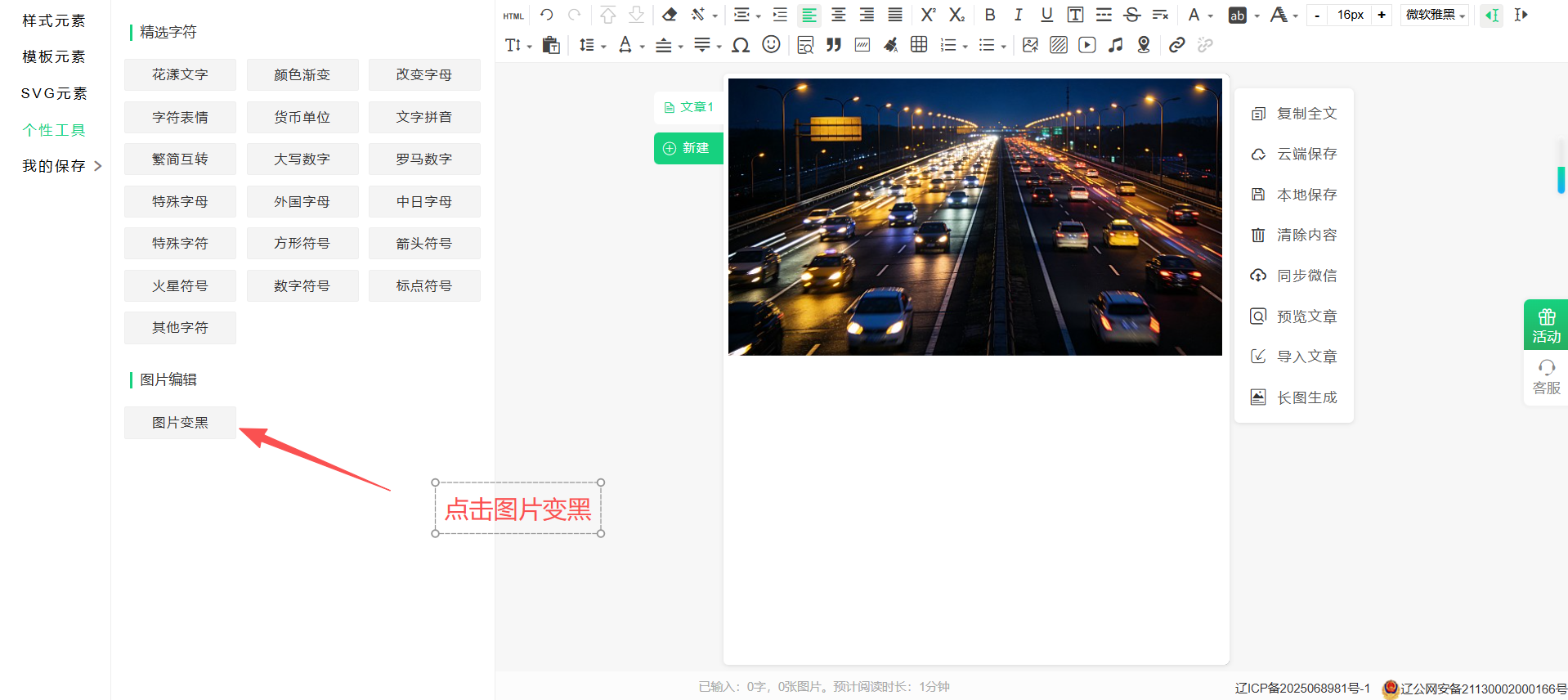
Task: Click the eraser clear-format icon
Action: click(x=670, y=15)
